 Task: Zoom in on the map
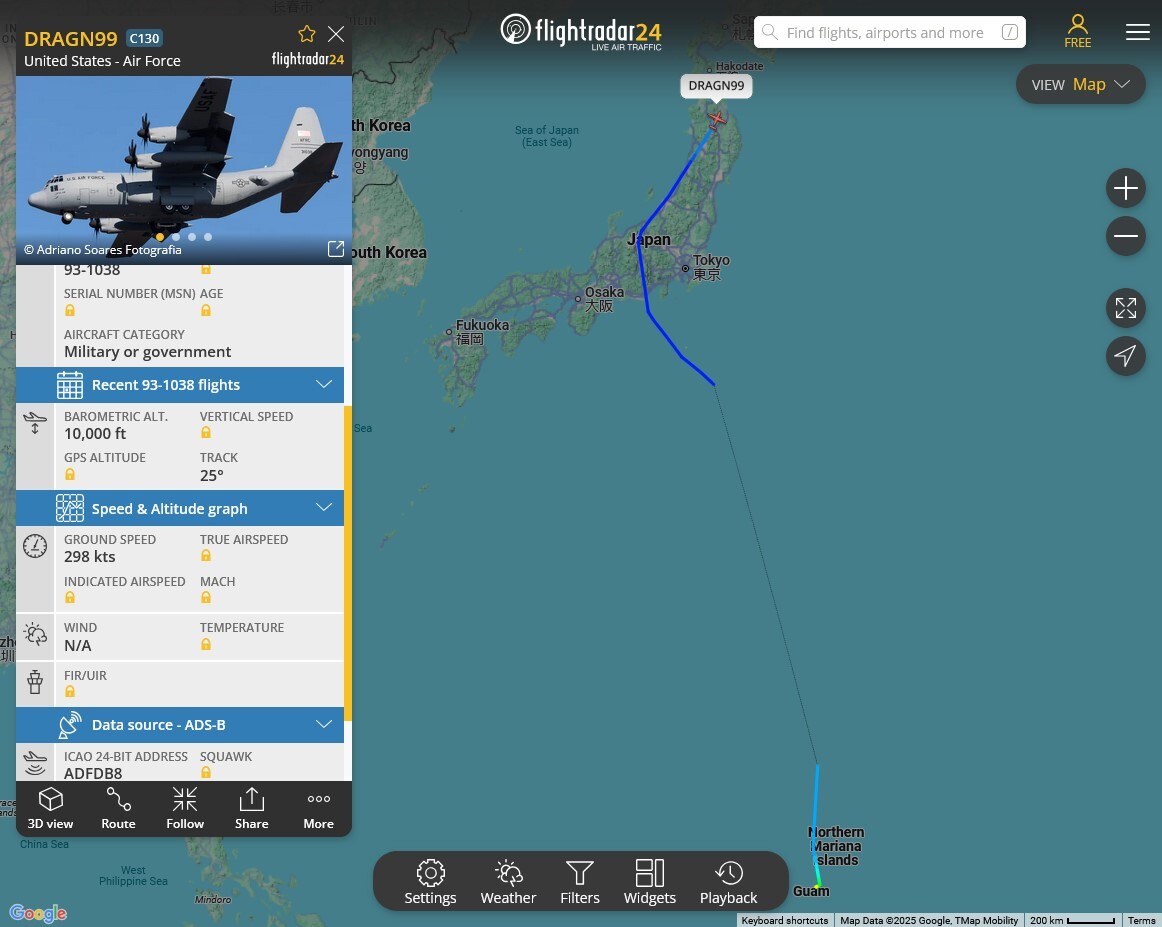[x=1126, y=188]
